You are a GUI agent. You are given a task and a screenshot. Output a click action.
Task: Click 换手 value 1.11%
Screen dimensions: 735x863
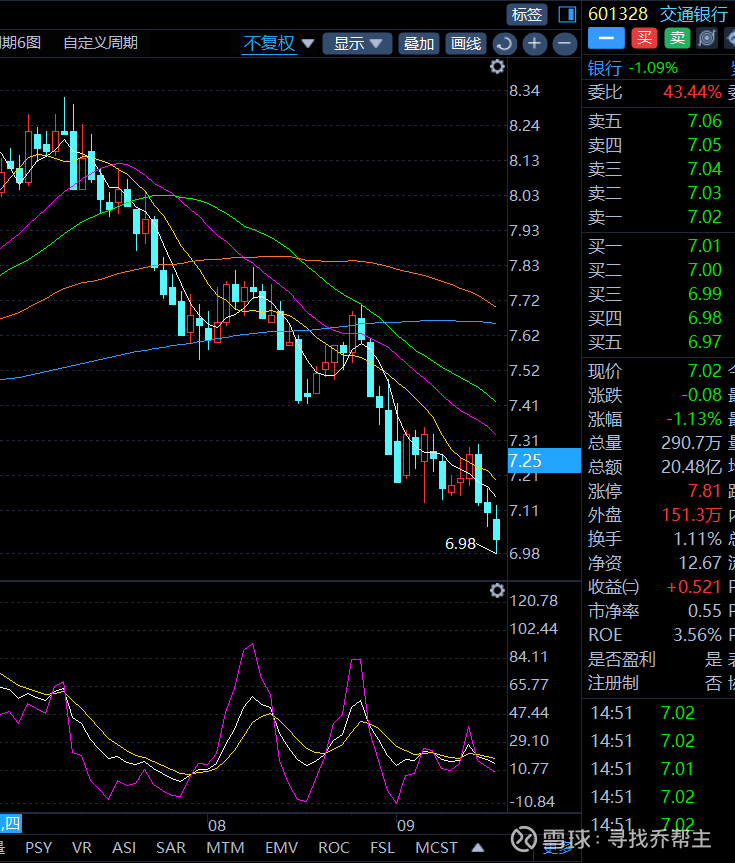pos(698,539)
